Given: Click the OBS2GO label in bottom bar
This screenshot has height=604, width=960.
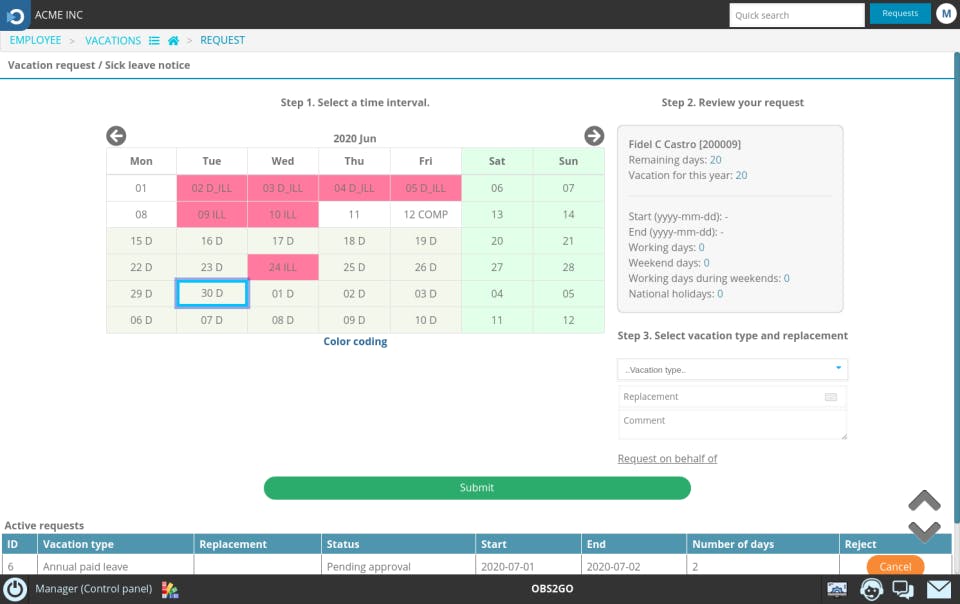Looking at the screenshot, I should point(552,589).
